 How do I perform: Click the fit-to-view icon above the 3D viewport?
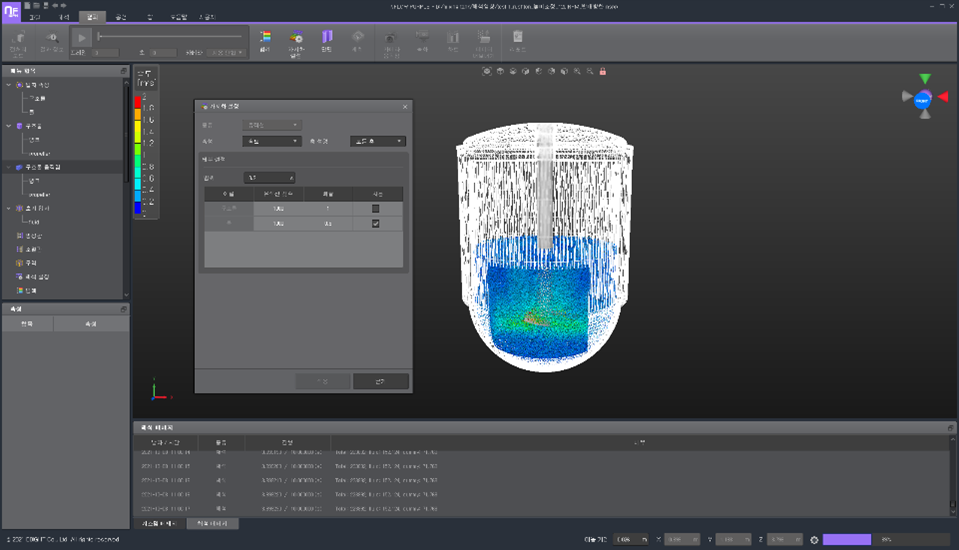487,72
